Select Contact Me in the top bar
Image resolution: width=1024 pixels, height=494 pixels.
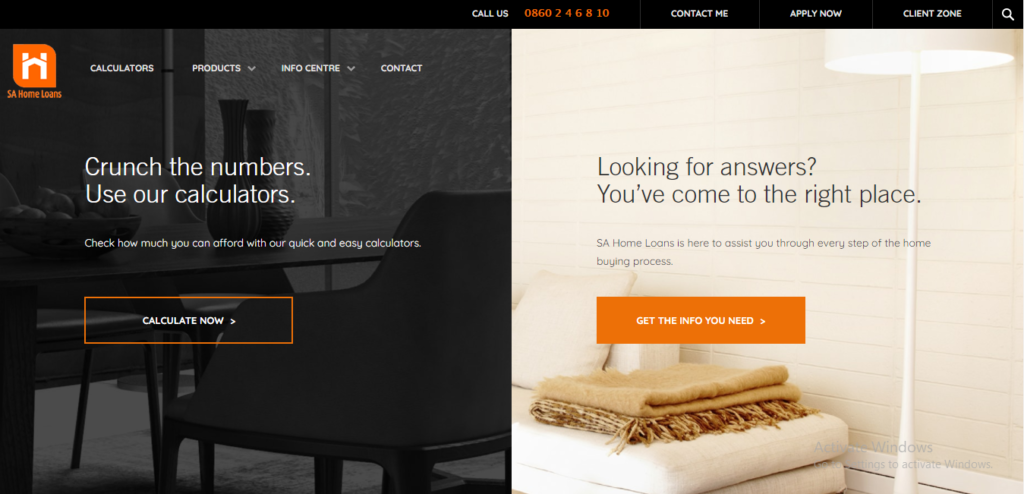pos(699,14)
